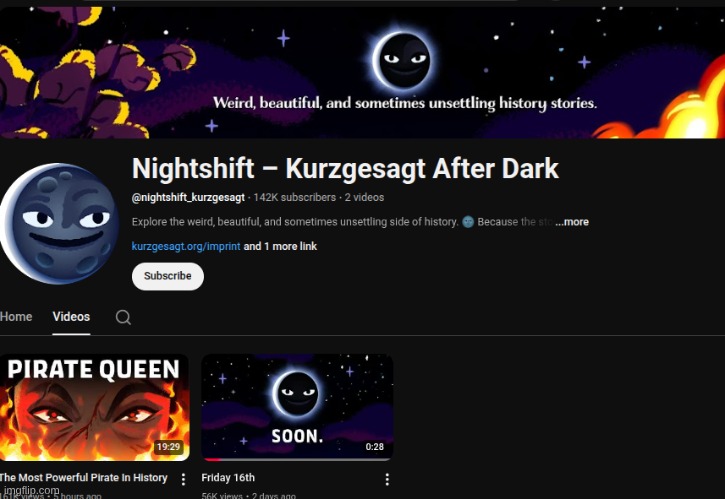Expand the 'and 1 more link' text

point(280,246)
